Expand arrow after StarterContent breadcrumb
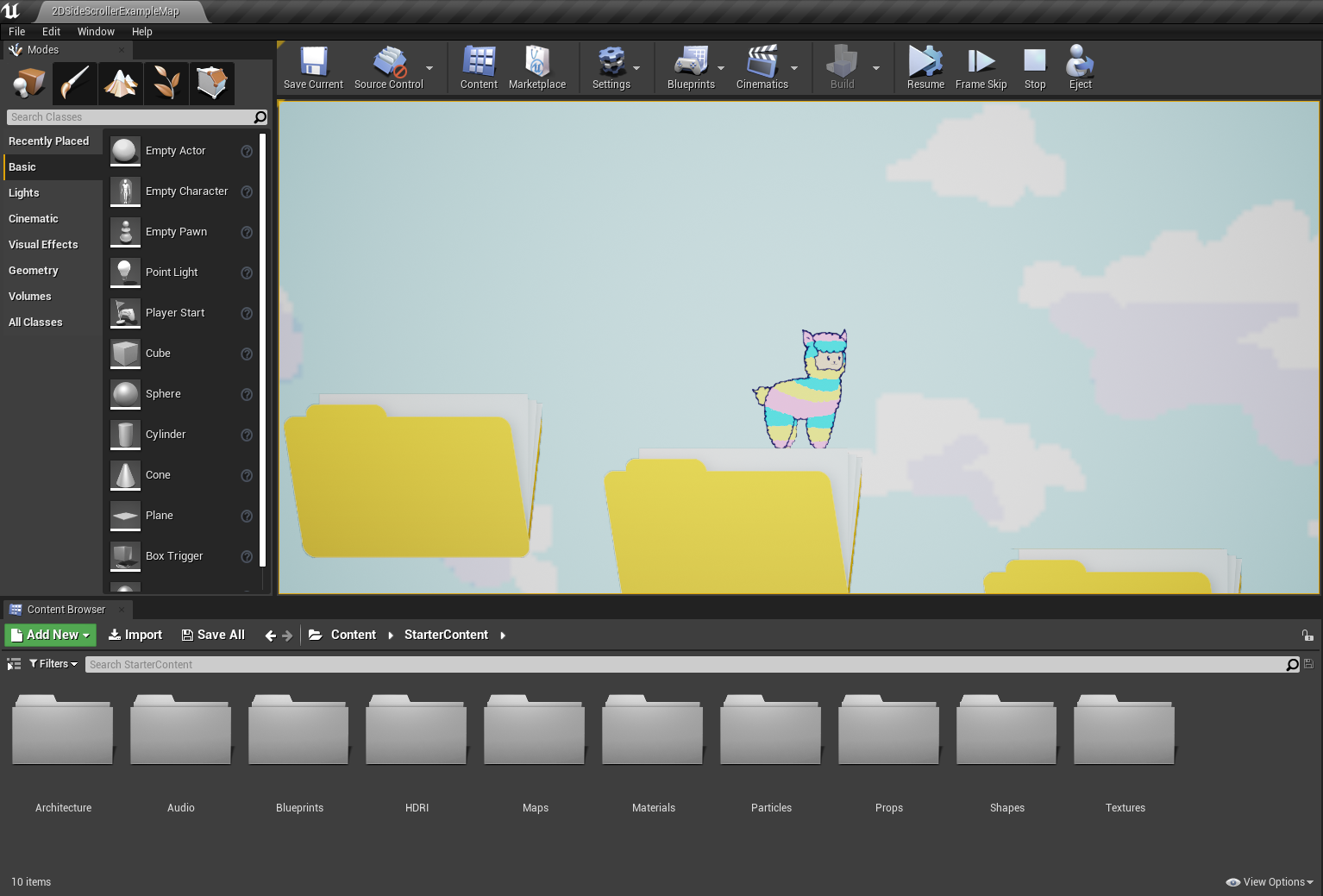 tap(503, 636)
